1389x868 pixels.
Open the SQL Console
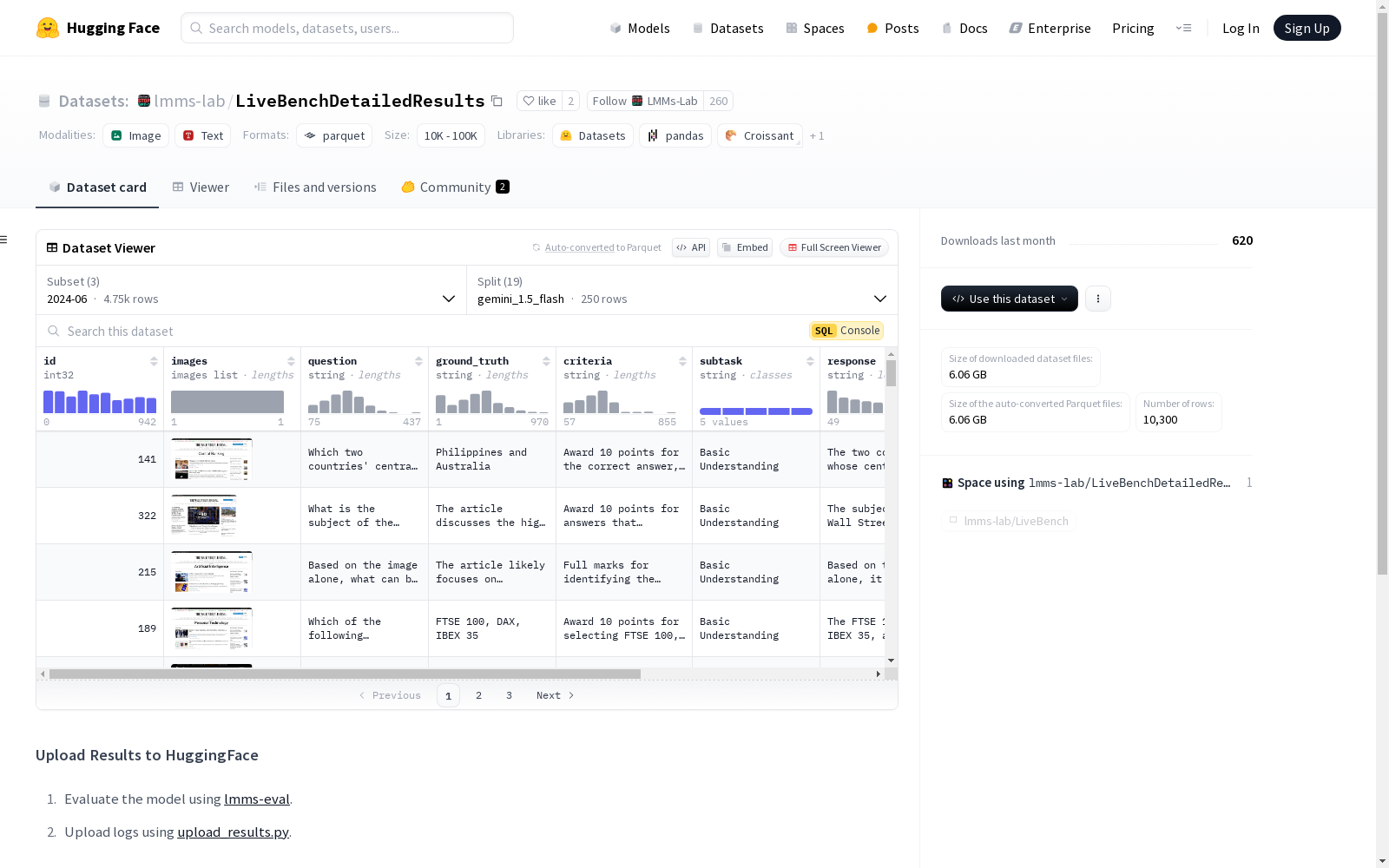[846, 331]
